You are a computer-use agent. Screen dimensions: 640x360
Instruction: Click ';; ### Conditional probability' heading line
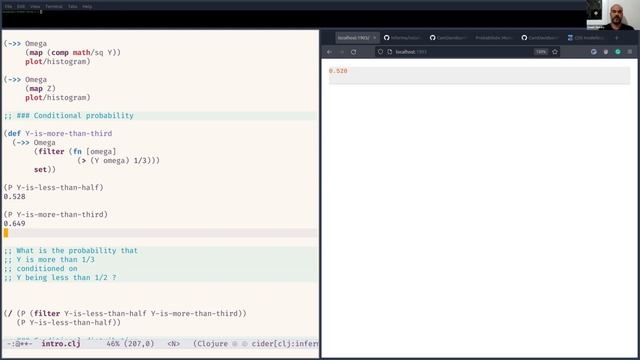tap(69, 116)
